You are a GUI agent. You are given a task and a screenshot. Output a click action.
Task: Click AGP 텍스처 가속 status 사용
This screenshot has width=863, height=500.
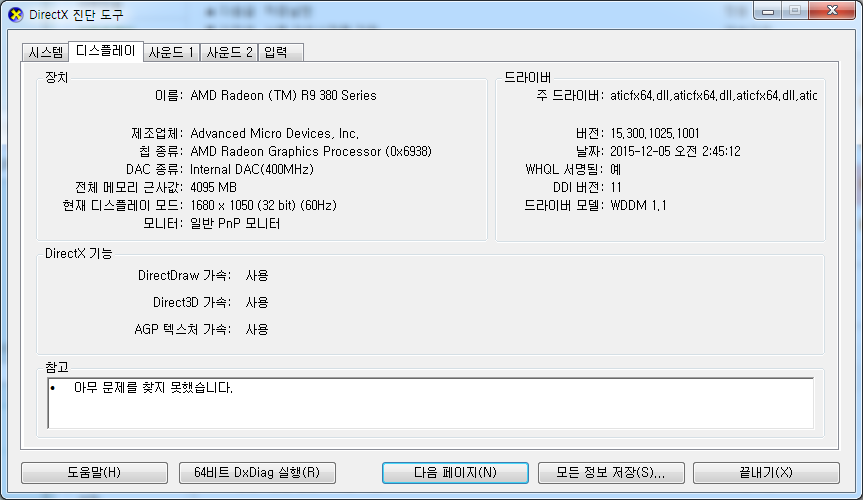256,329
